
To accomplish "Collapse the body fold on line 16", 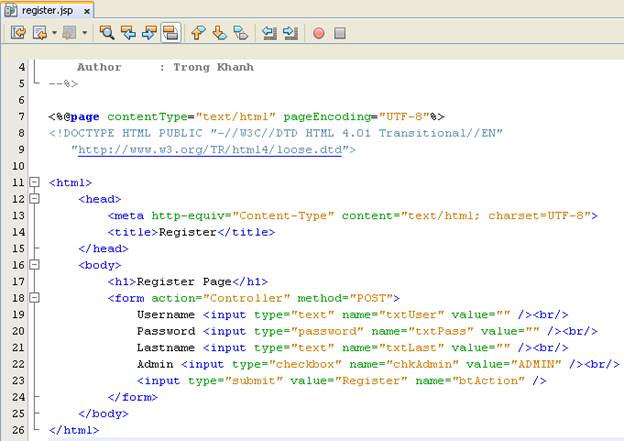I will [35, 265].
